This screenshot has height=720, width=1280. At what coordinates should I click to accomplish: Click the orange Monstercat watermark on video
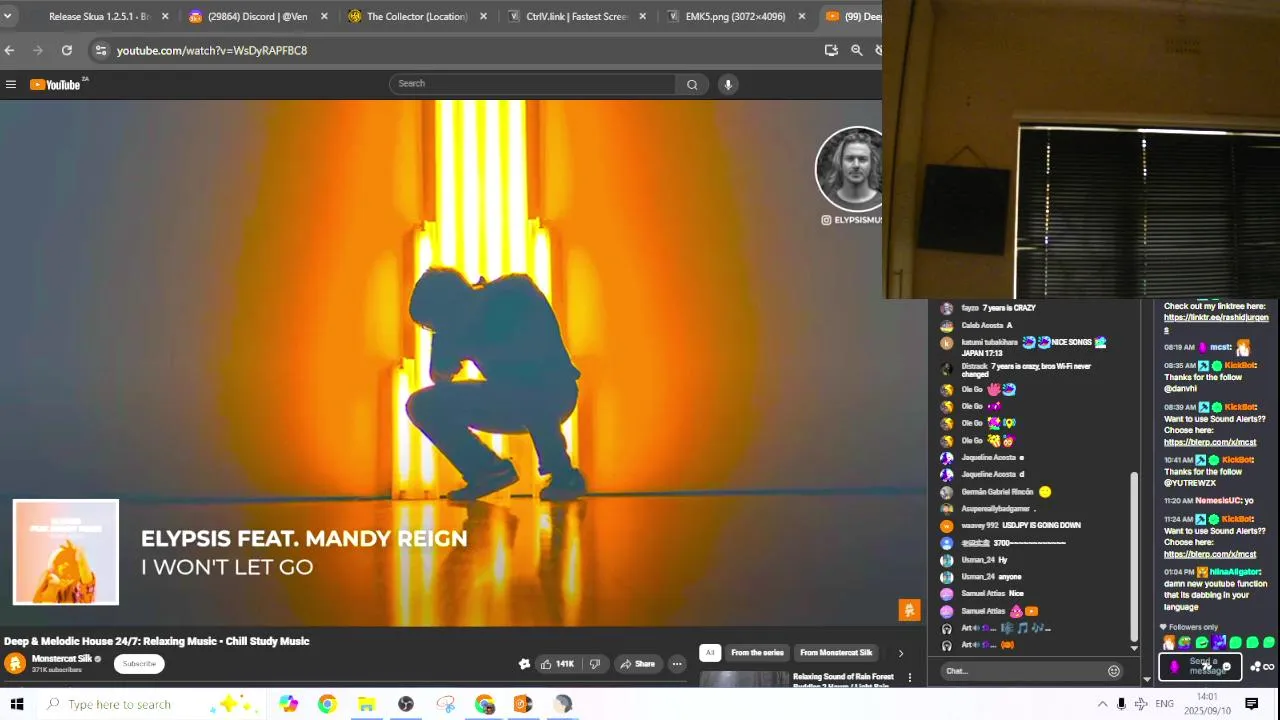point(909,610)
